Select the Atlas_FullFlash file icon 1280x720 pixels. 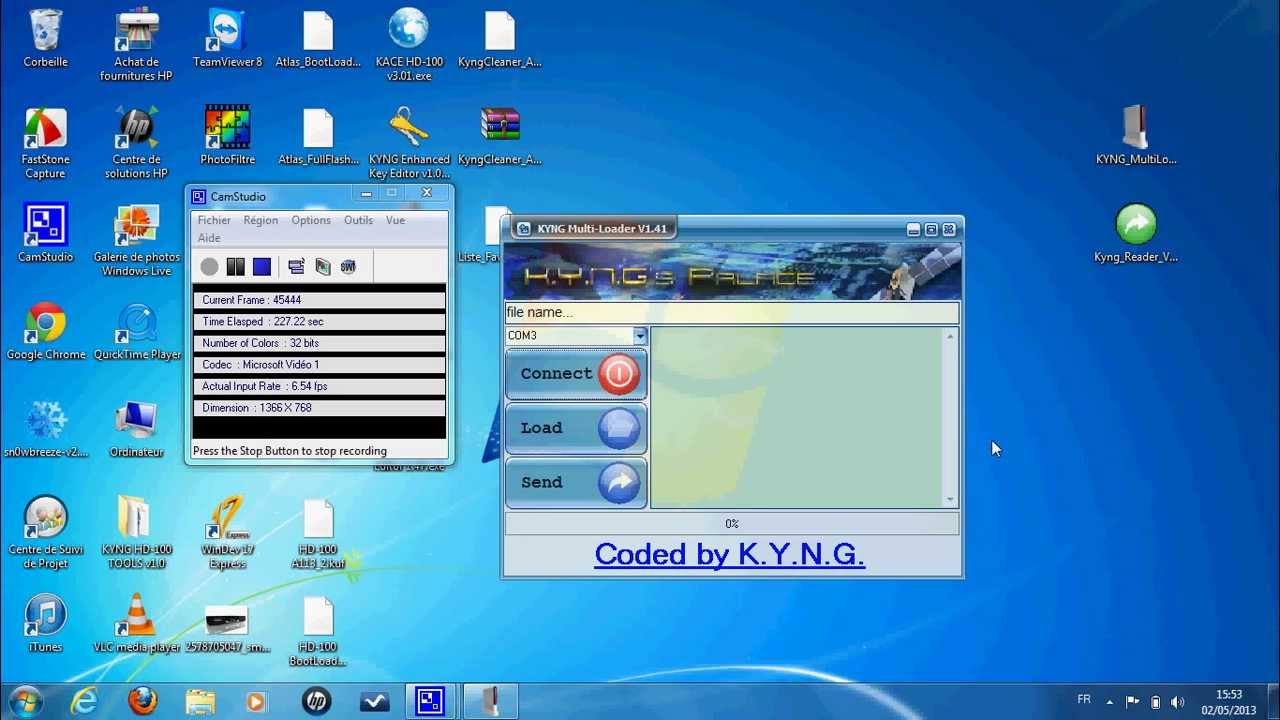pos(318,137)
